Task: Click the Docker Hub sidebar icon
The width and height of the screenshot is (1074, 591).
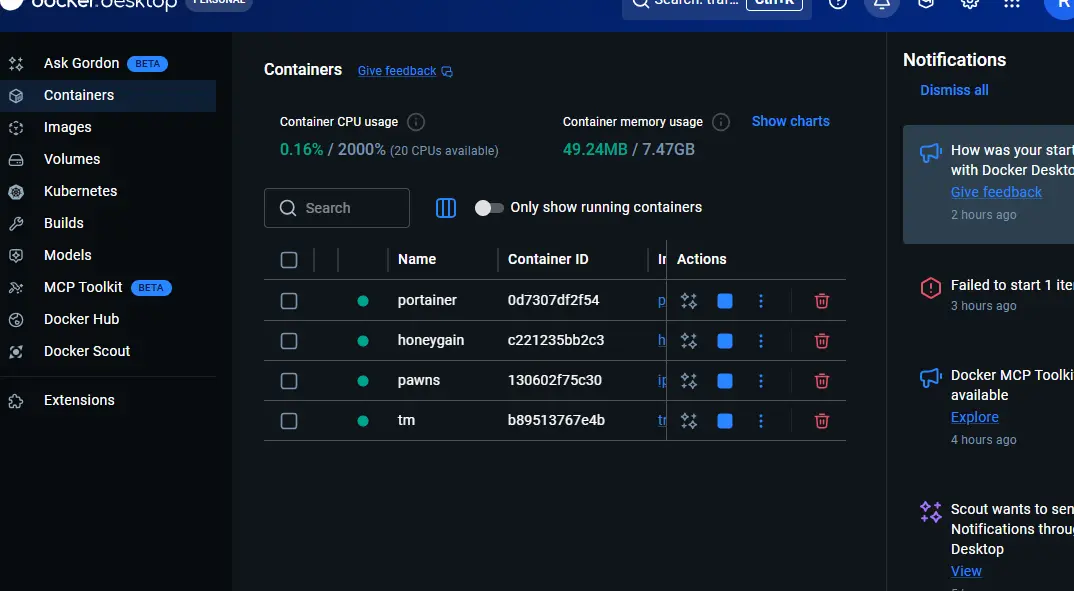Action: pos(16,320)
